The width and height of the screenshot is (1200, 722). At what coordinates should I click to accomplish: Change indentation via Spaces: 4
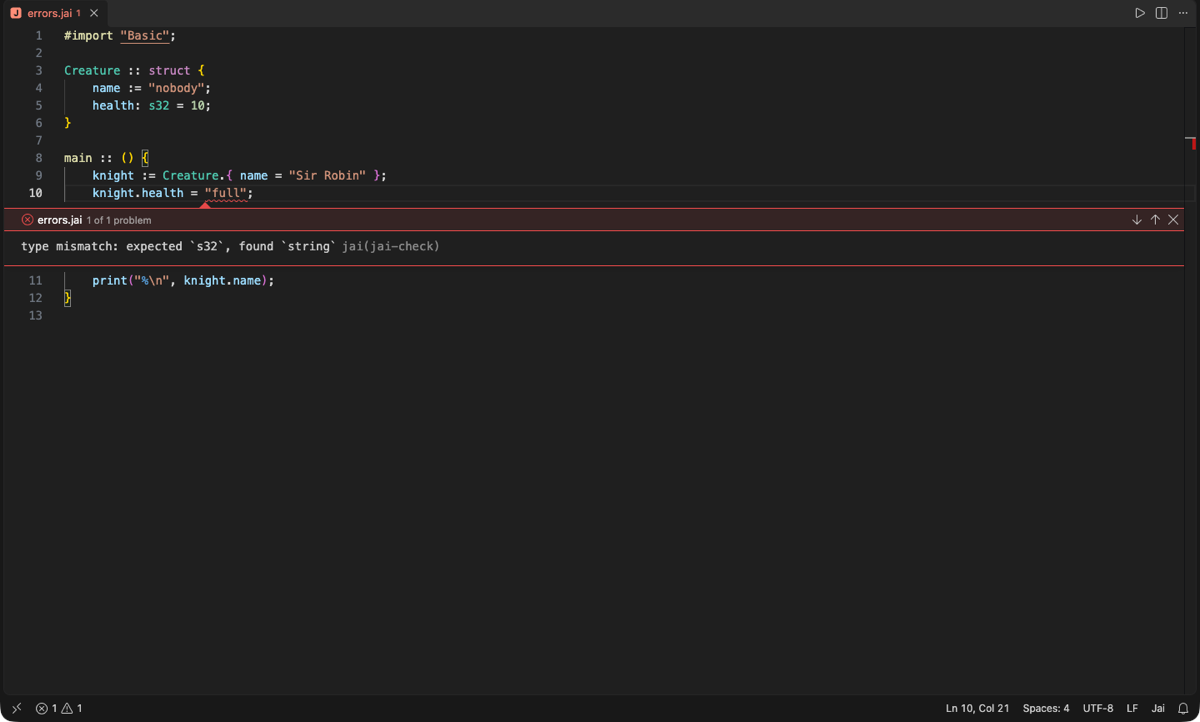[1046, 708]
